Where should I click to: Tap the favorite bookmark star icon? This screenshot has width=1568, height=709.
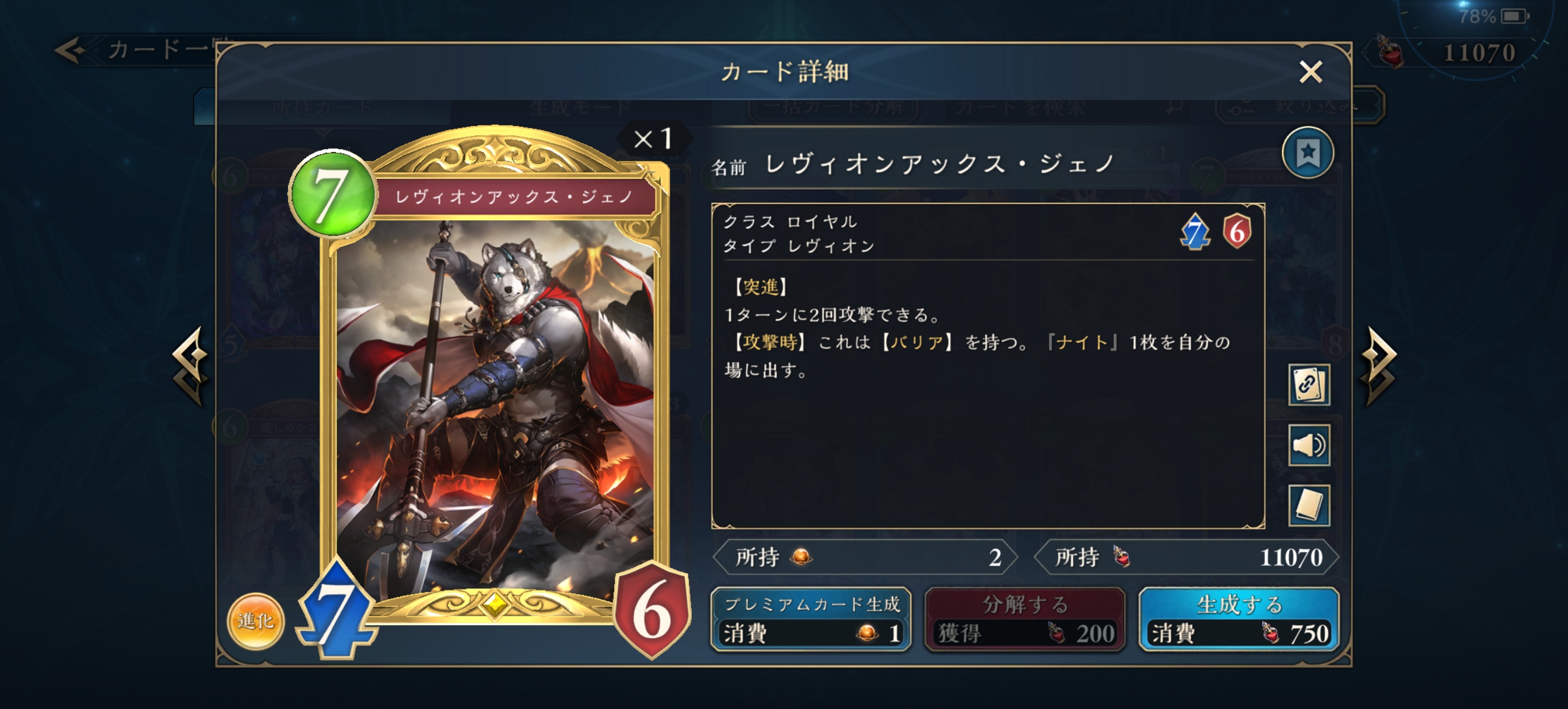click(1307, 153)
